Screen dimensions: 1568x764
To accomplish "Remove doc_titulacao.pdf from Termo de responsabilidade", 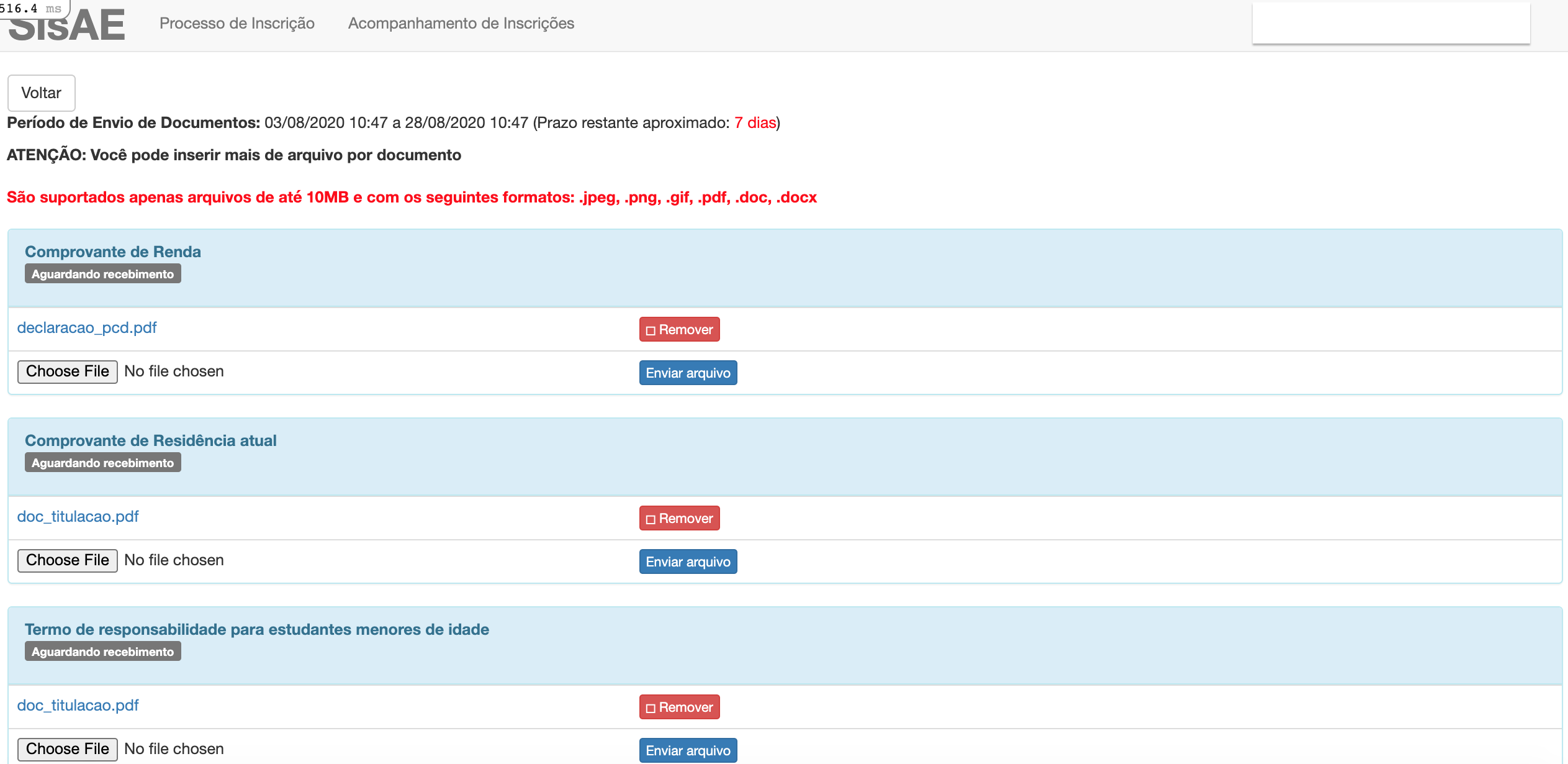I will pyautogui.click(x=680, y=707).
